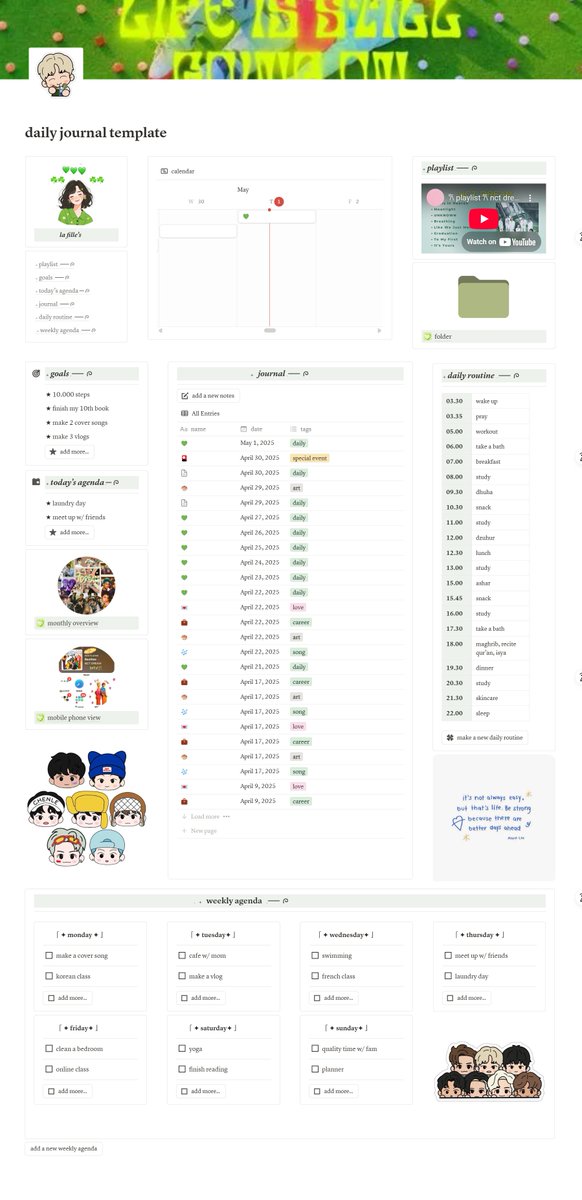Click the three dots next to "Load more"

pyautogui.click(x=226, y=816)
